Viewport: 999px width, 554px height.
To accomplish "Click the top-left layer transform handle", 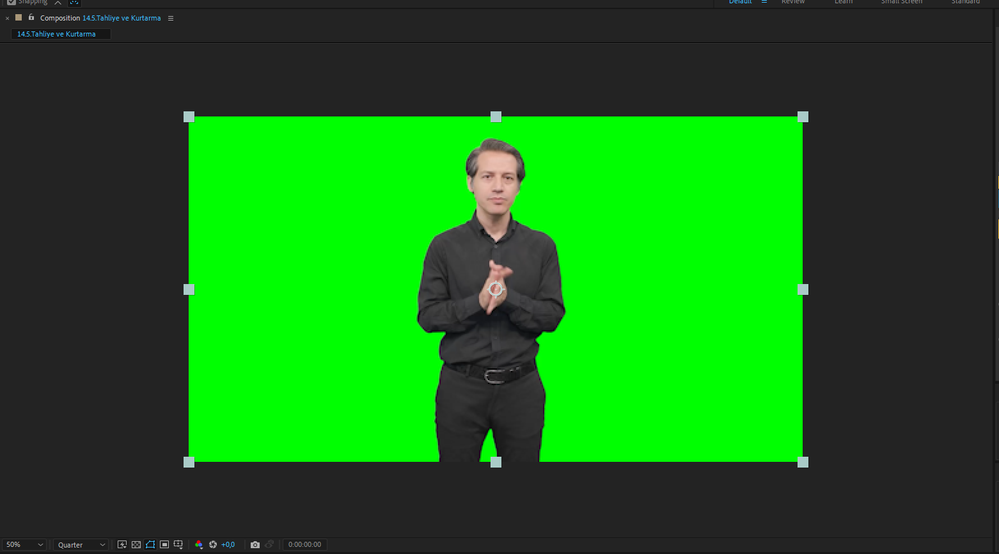I will [189, 117].
